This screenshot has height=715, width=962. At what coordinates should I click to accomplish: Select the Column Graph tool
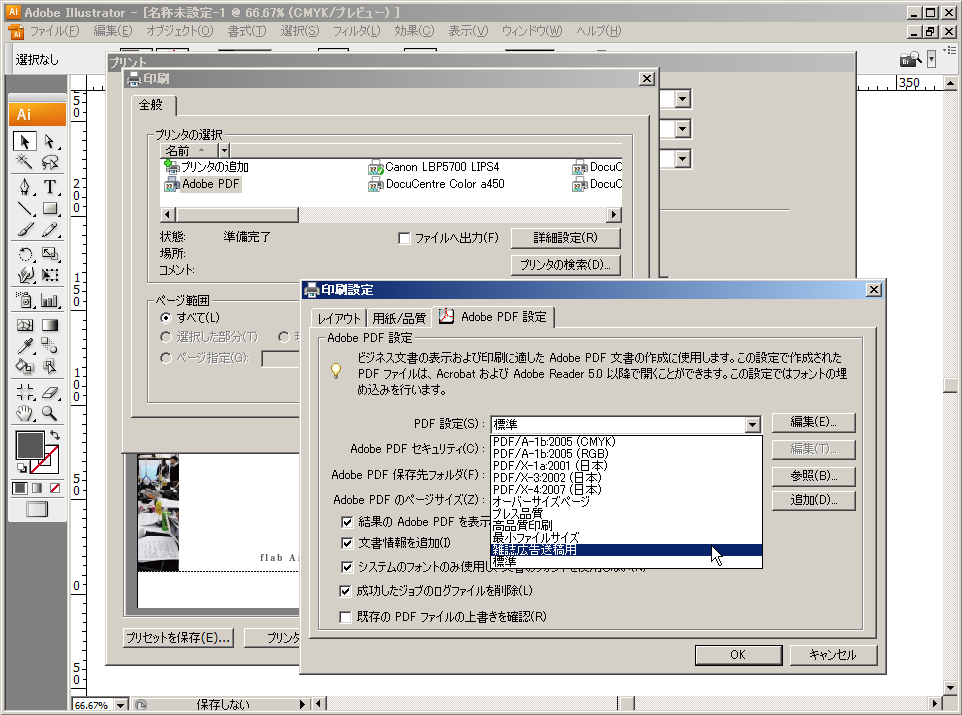(50, 300)
